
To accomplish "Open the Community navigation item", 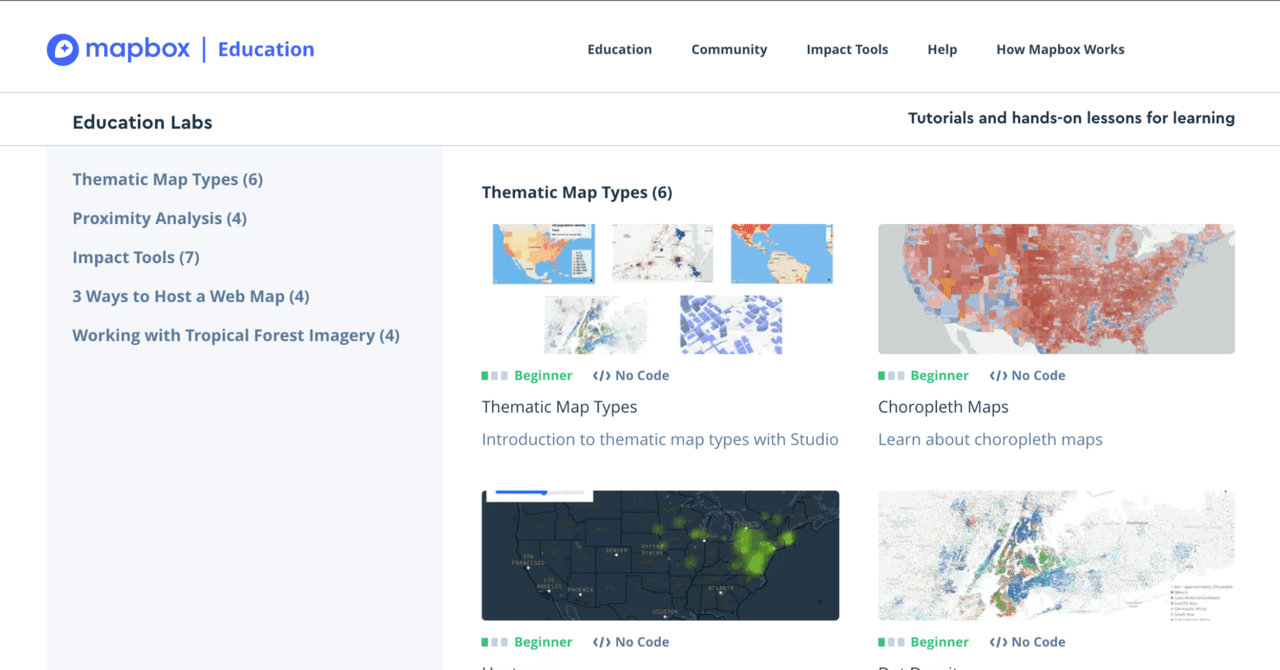I will (729, 49).
